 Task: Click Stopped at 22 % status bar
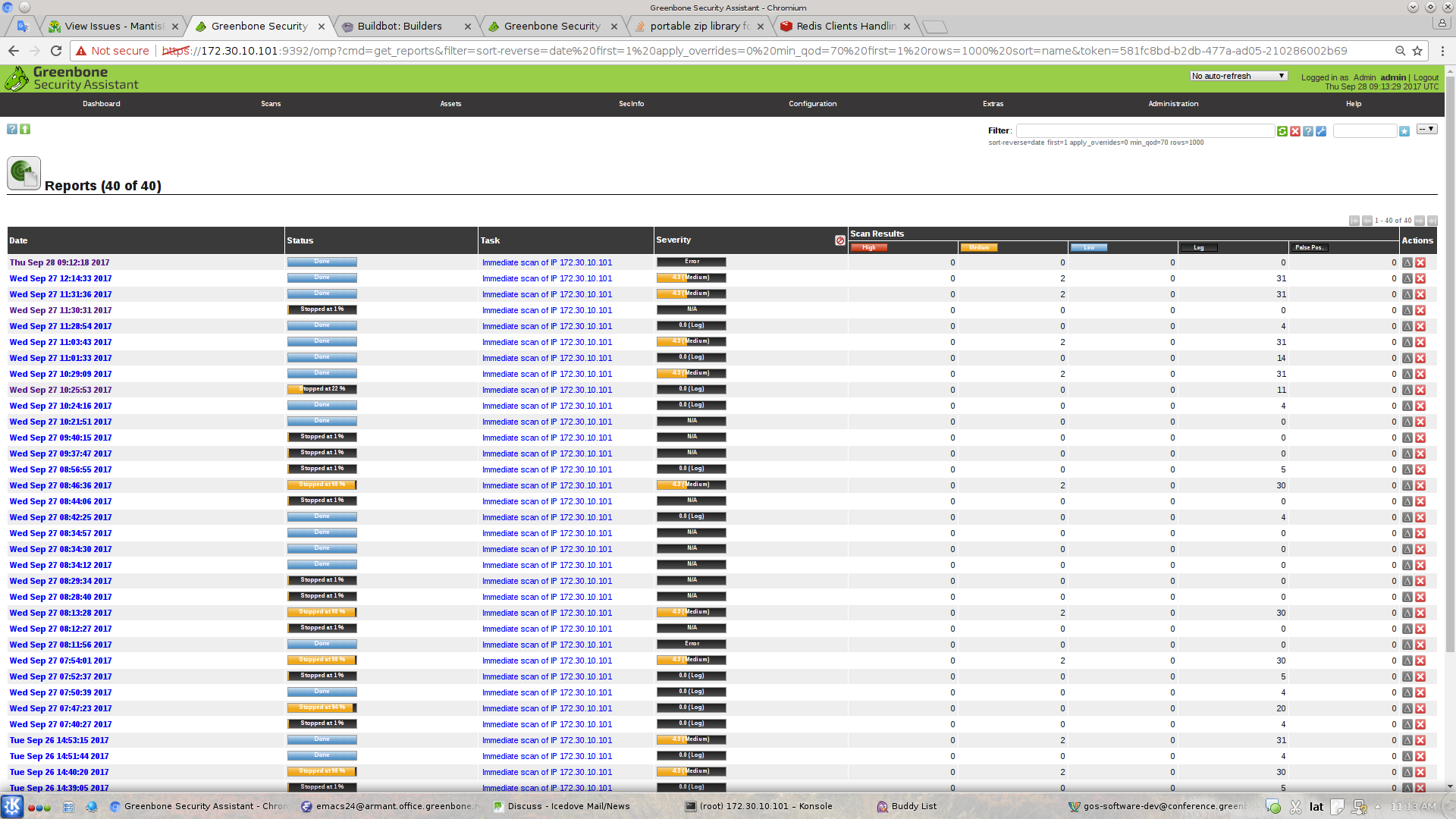tap(322, 389)
